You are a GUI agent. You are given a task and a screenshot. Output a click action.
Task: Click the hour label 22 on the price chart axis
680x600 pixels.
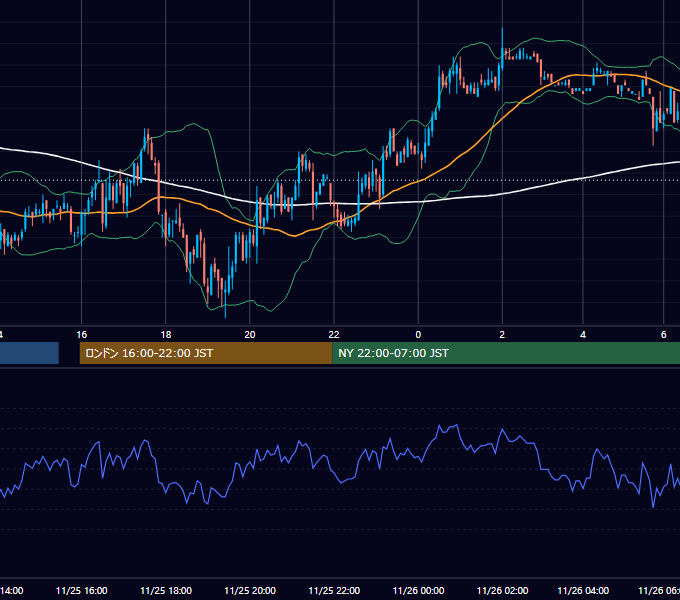[x=334, y=335]
